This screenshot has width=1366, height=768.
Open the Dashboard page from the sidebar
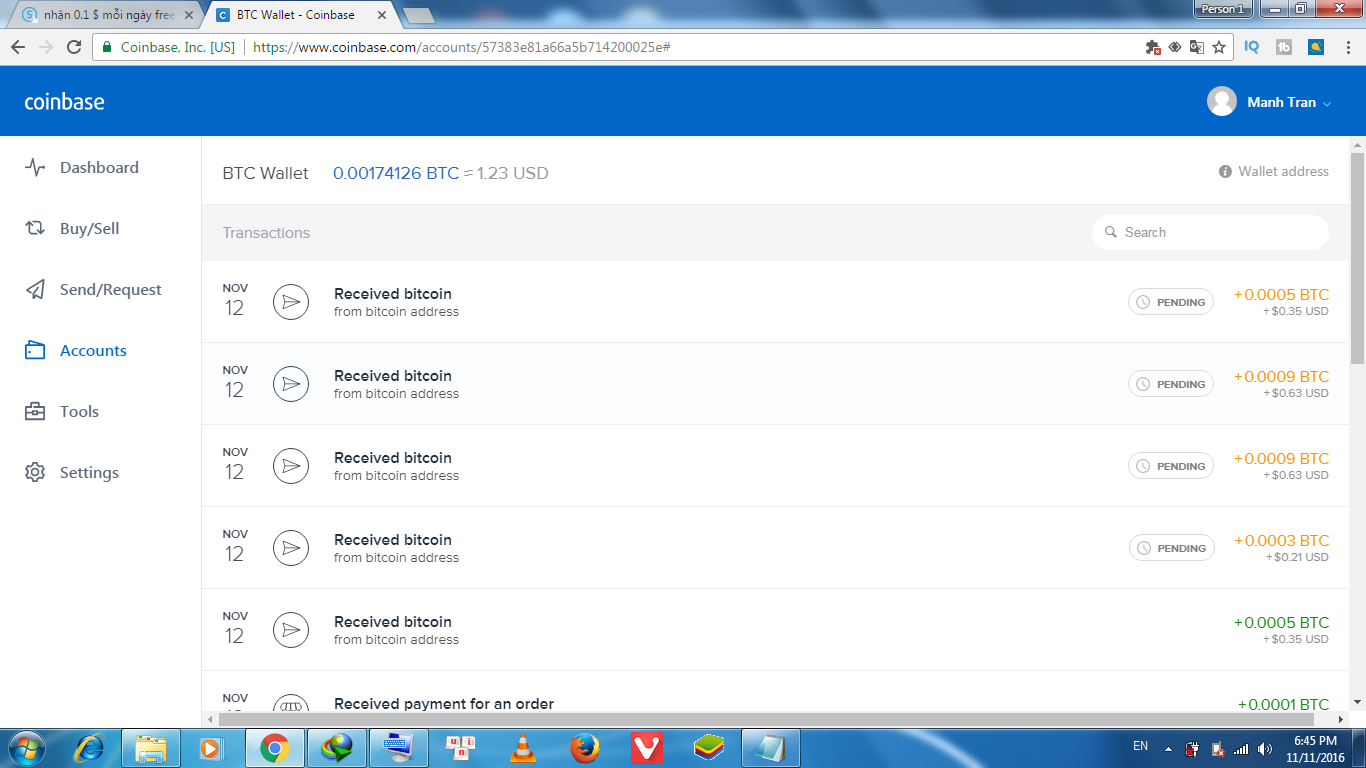tap(81, 168)
